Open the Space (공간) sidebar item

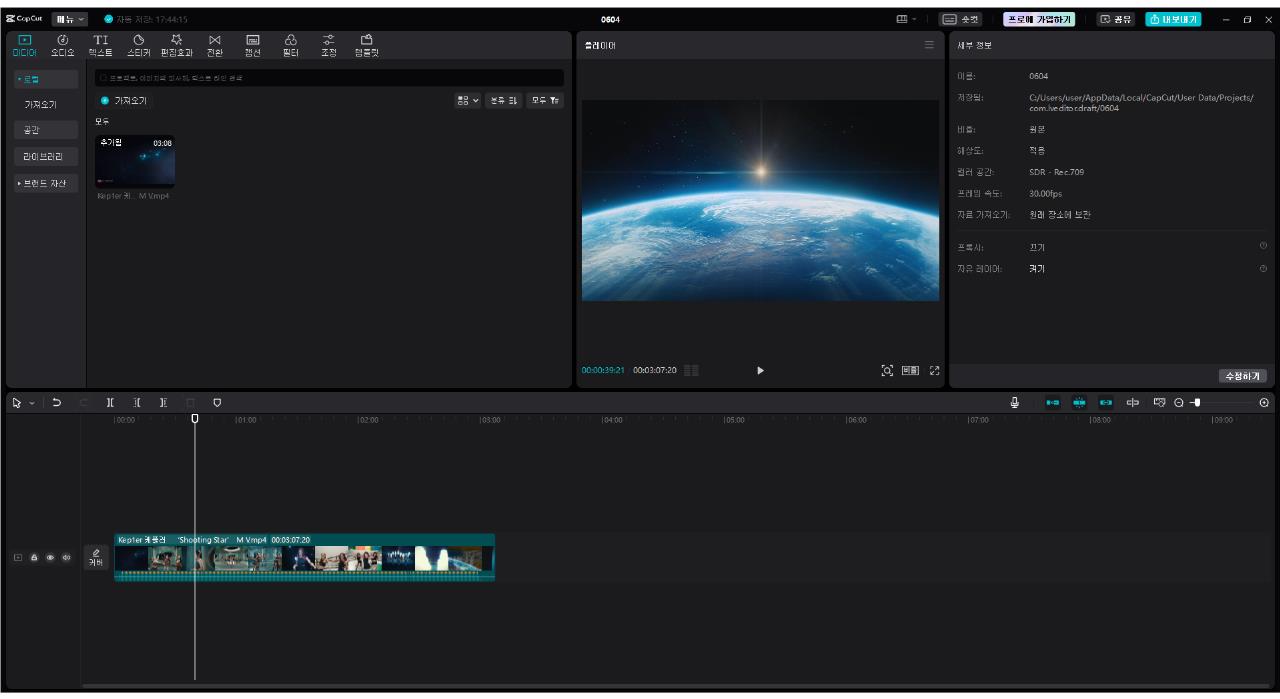pyautogui.click(x=45, y=130)
